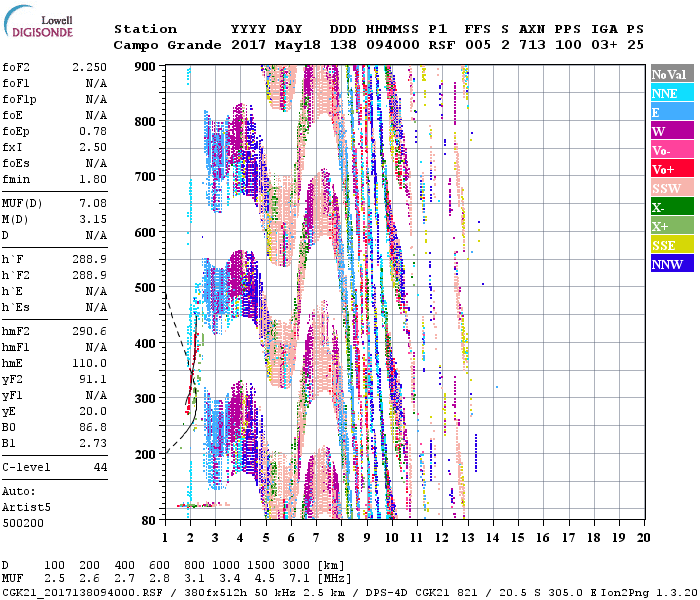Click the 900 km y-axis label
The image size is (700, 600).
[x=145, y=66]
